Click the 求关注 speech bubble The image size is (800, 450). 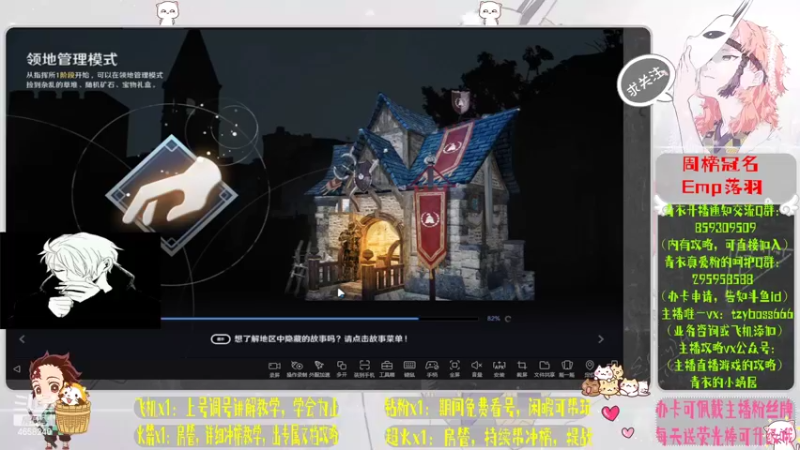pos(645,82)
